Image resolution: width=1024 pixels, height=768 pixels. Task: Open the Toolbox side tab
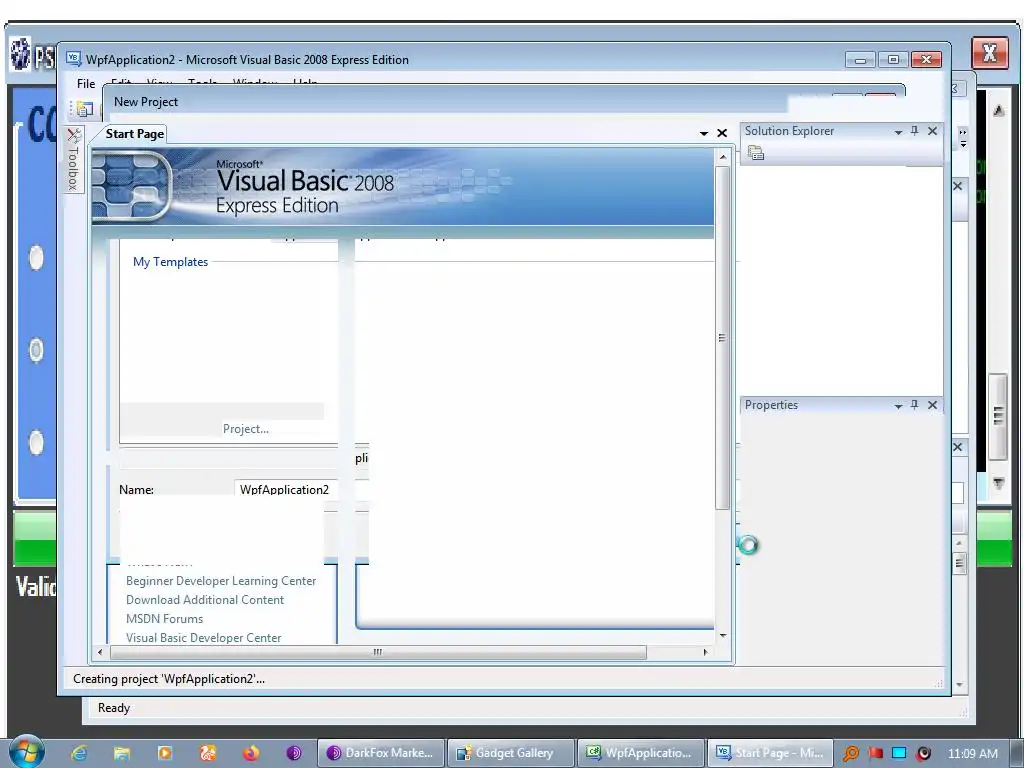74,159
